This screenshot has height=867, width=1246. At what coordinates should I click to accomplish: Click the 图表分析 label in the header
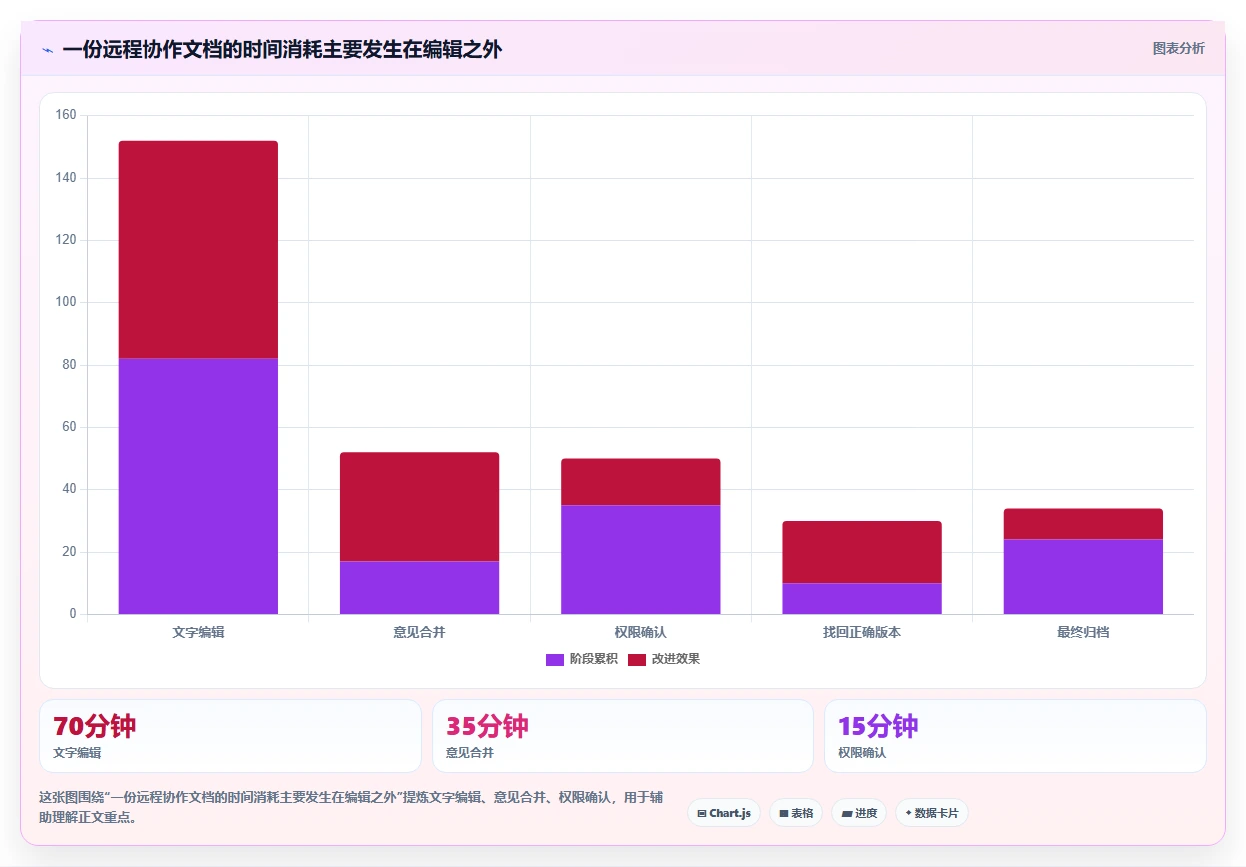[x=1179, y=48]
